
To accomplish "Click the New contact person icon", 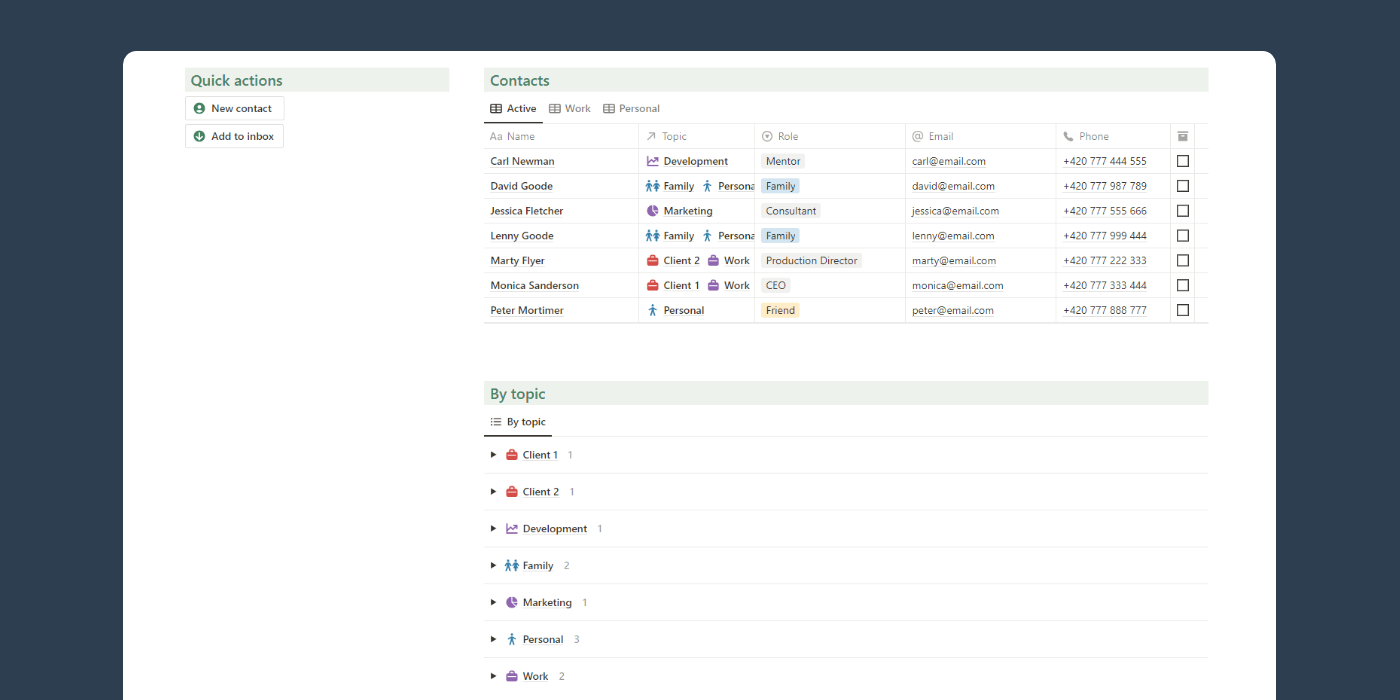I will 199,108.
